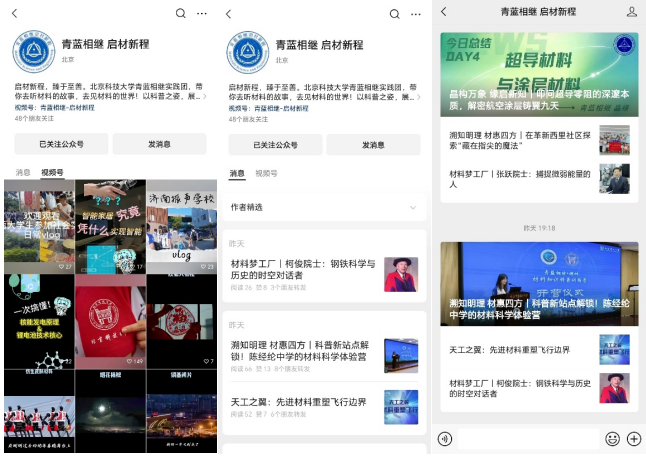The image size is (646, 457).
Task: Open article 柯俊院士:钢铁科学与历史 in middle list
Action: coord(324,274)
